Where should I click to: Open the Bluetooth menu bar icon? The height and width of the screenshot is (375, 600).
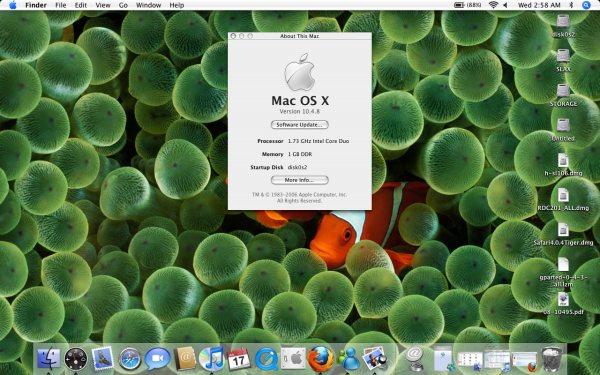tap(571, 5)
